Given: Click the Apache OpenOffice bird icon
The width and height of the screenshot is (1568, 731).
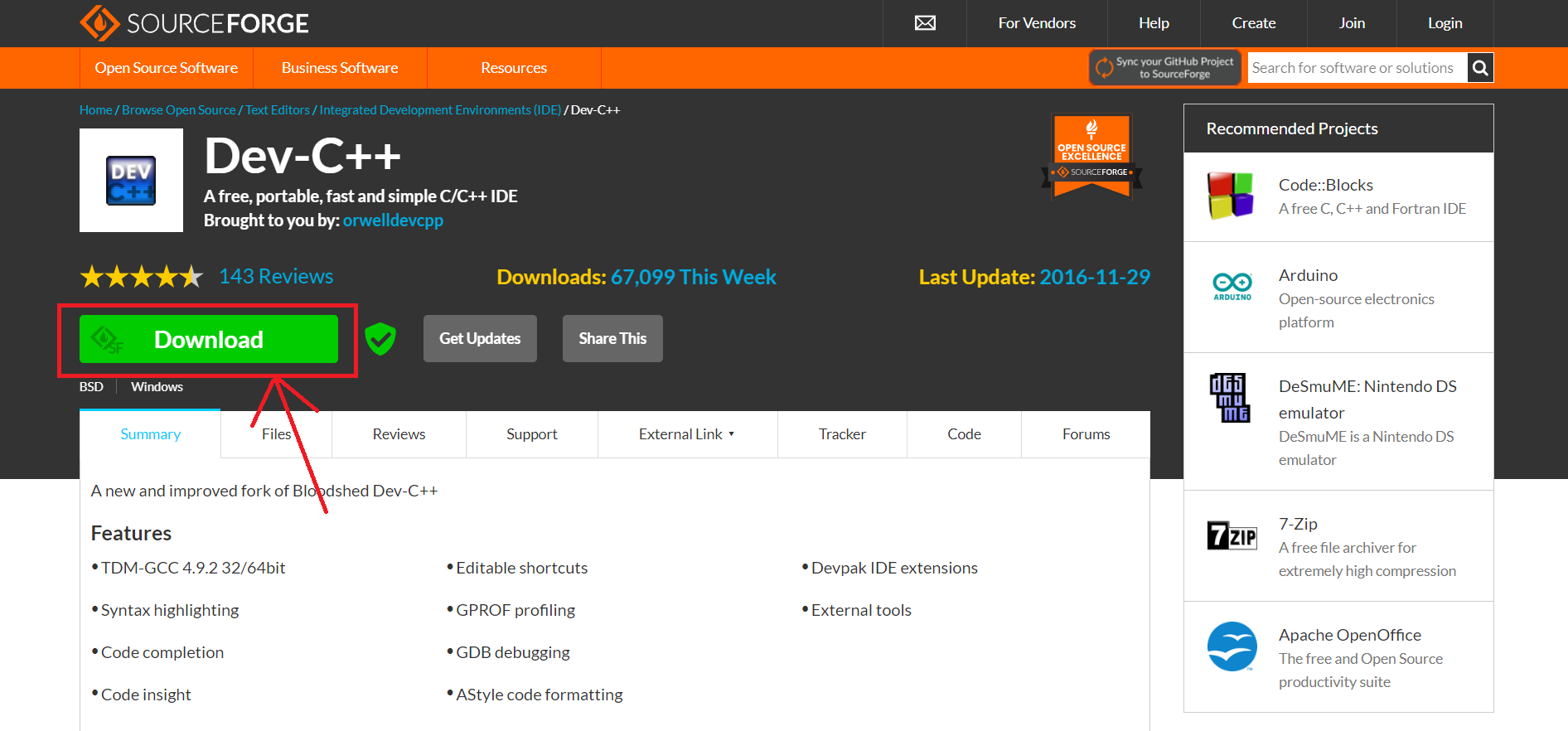Looking at the screenshot, I should click(1232, 646).
